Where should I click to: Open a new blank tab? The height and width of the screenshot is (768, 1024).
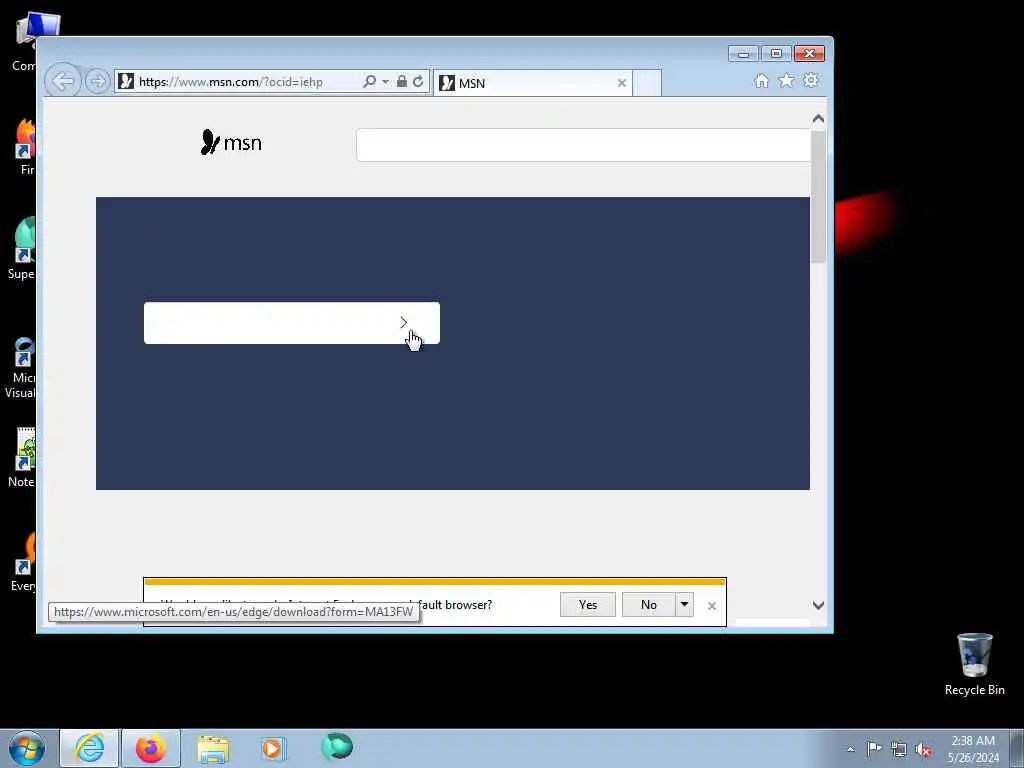[x=647, y=83]
